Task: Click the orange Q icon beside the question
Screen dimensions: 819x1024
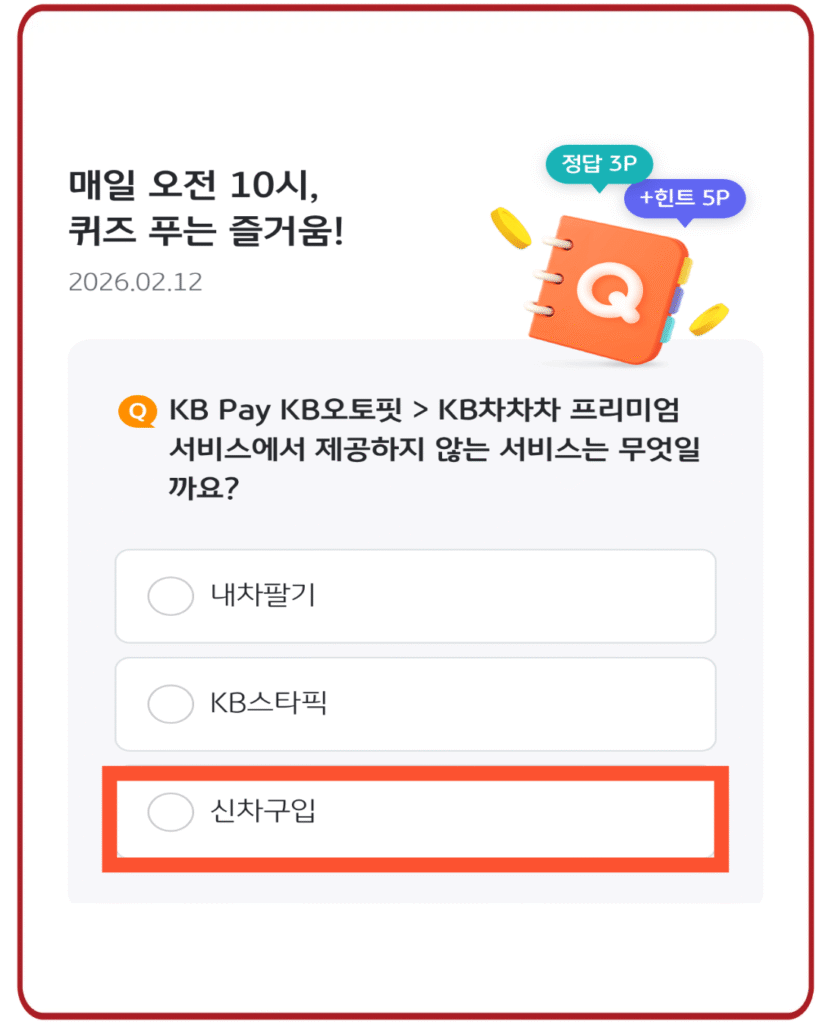Action: pos(137,411)
